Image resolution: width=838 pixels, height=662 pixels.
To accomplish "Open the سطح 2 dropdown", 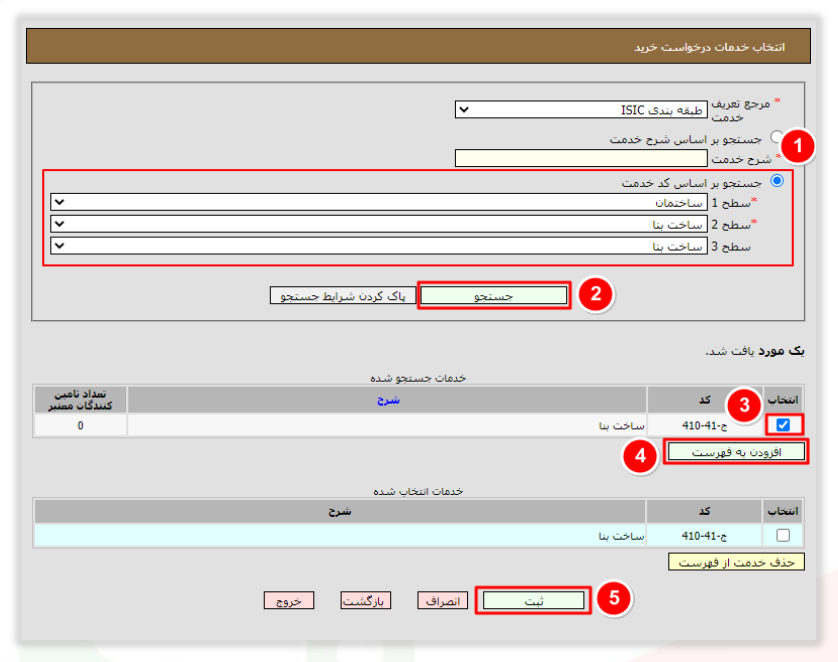I will (x=379, y=224).
